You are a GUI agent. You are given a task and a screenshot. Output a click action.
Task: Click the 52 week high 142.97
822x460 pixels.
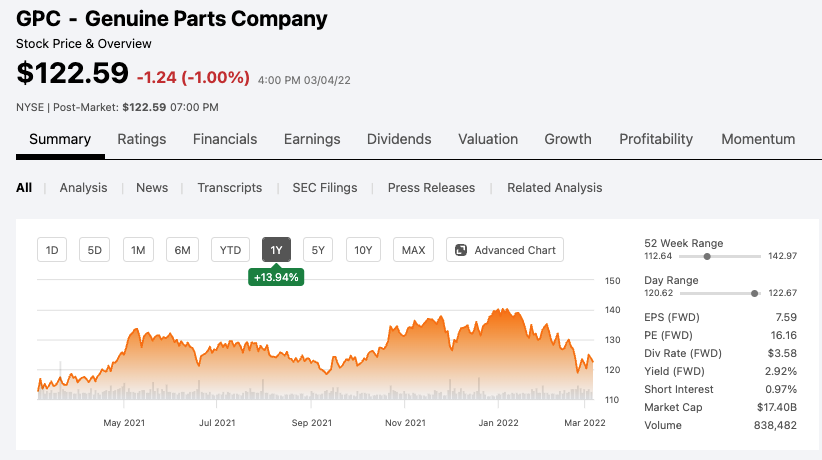(x=783, y=256)
